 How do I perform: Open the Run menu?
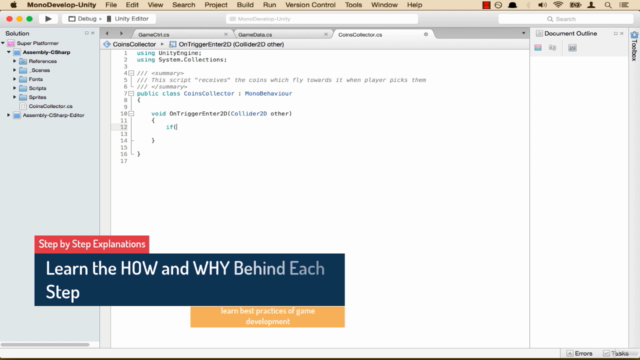[x=269, y=5]
